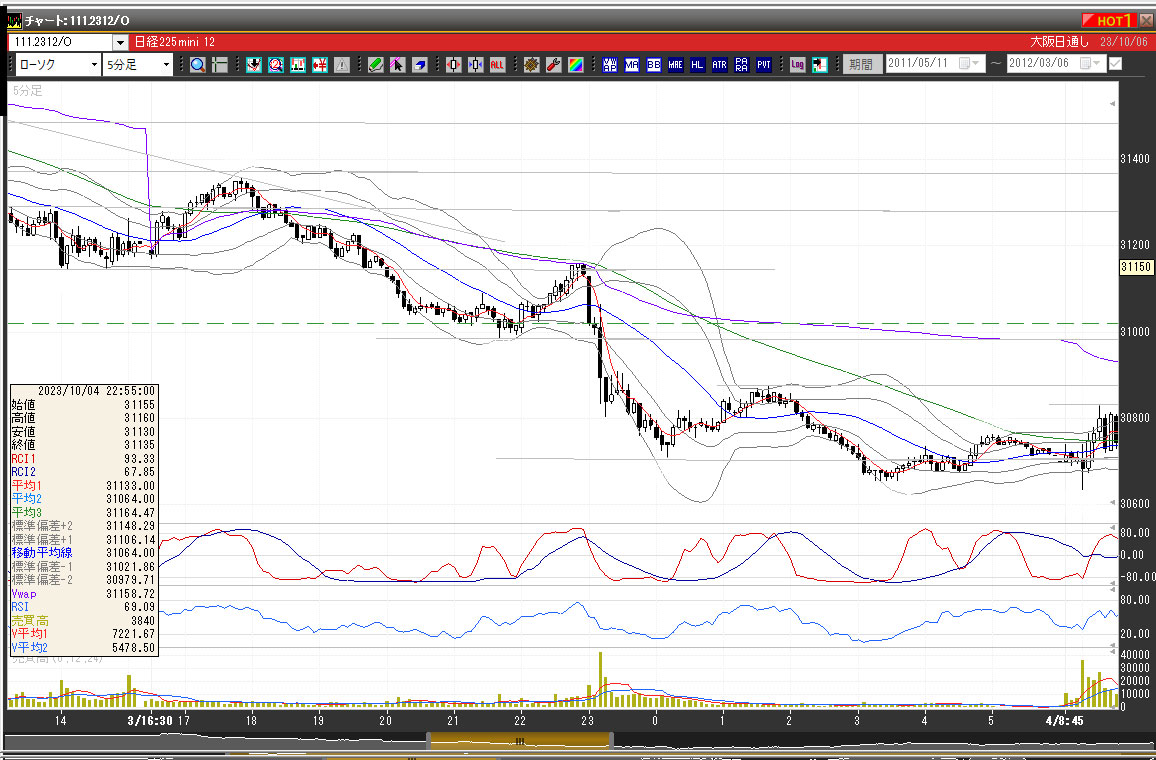Toggle the ATR indicator button
The width and height of the screenshot is (1156, 760).
pos(720,65)
